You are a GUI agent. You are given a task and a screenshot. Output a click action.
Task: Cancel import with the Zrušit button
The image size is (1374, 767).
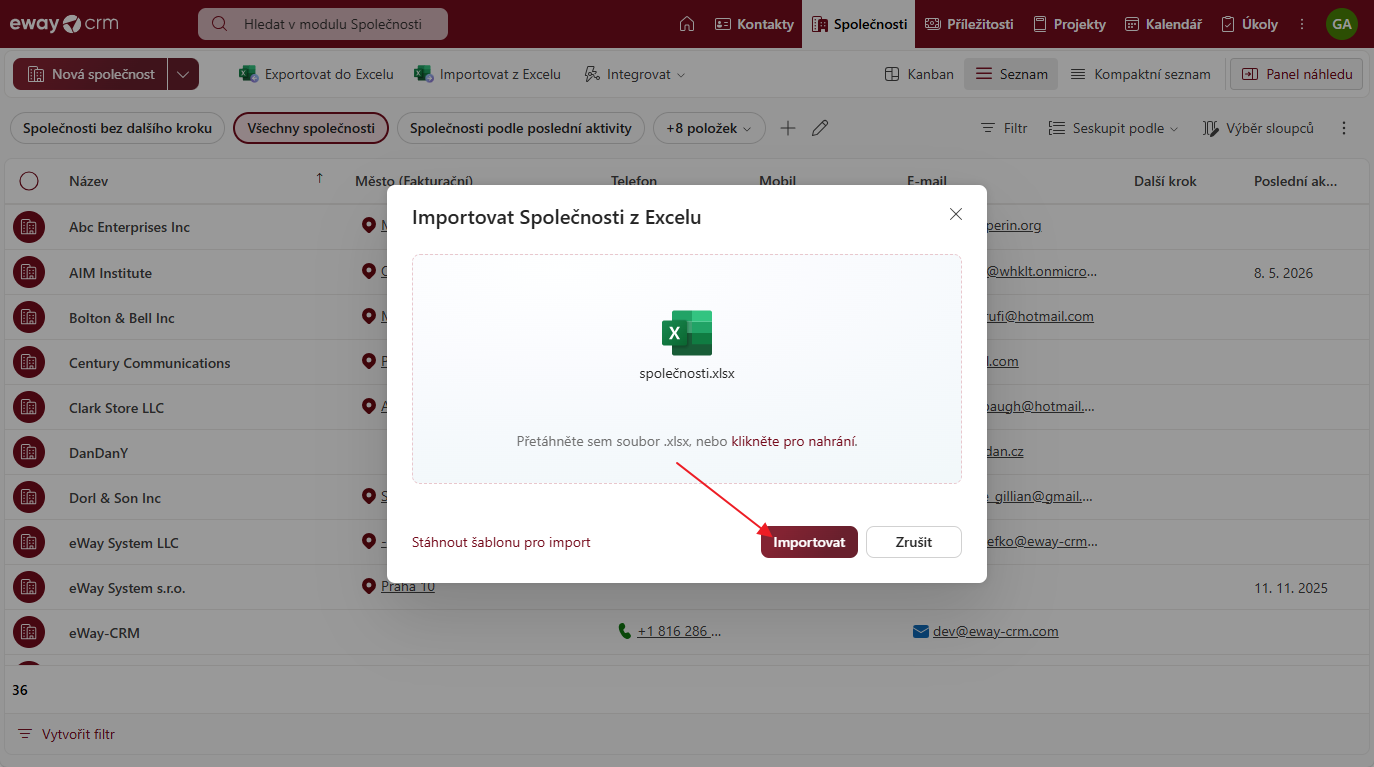[x=913, y=542]
